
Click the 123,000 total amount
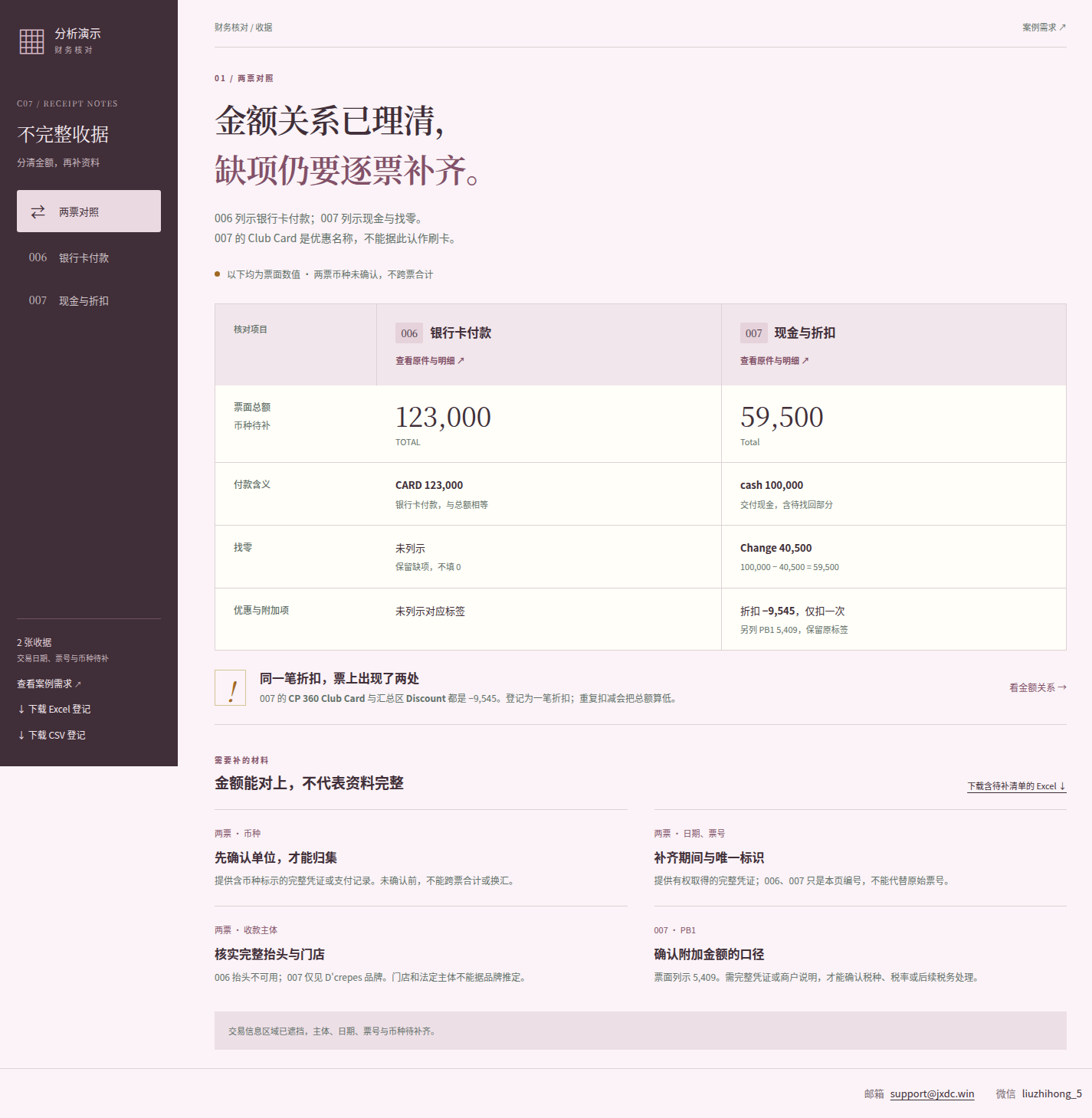pyautogui.click(x=443, y=417)
